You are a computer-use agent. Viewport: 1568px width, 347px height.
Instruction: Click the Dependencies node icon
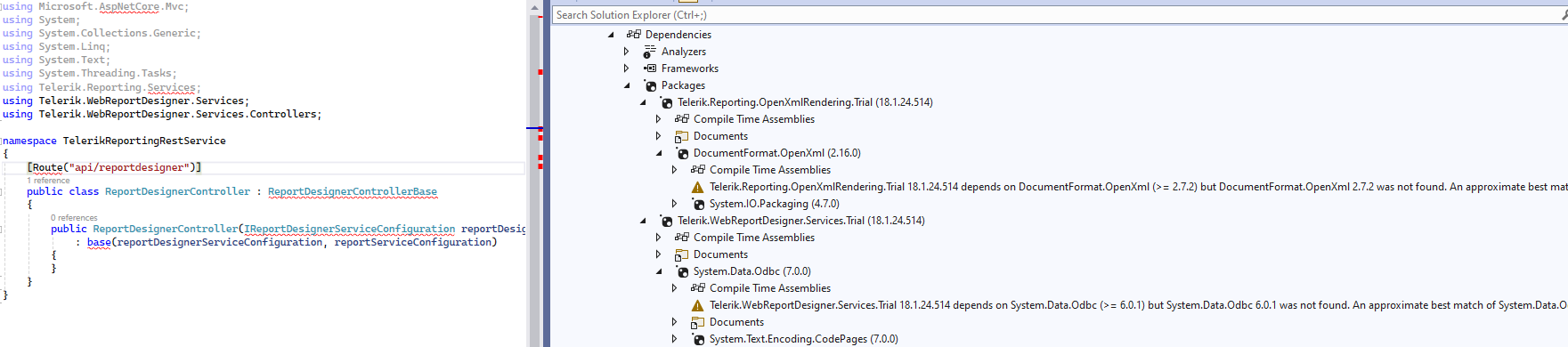(633, 35)
